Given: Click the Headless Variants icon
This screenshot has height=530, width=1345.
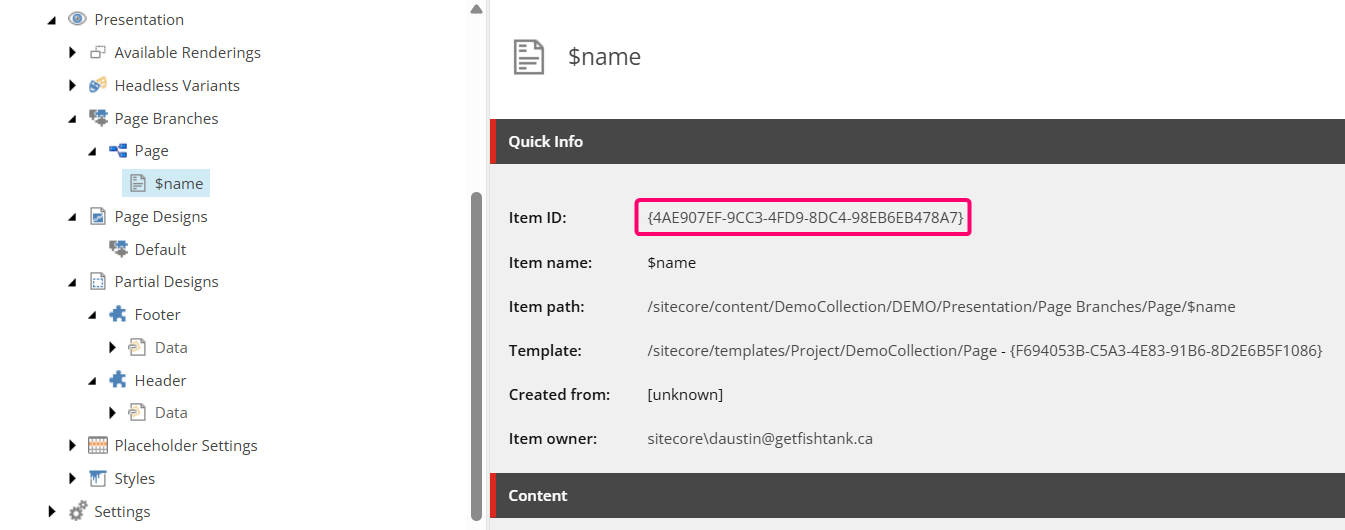Looking at the screenshot, I should click(x=98, y=85).
